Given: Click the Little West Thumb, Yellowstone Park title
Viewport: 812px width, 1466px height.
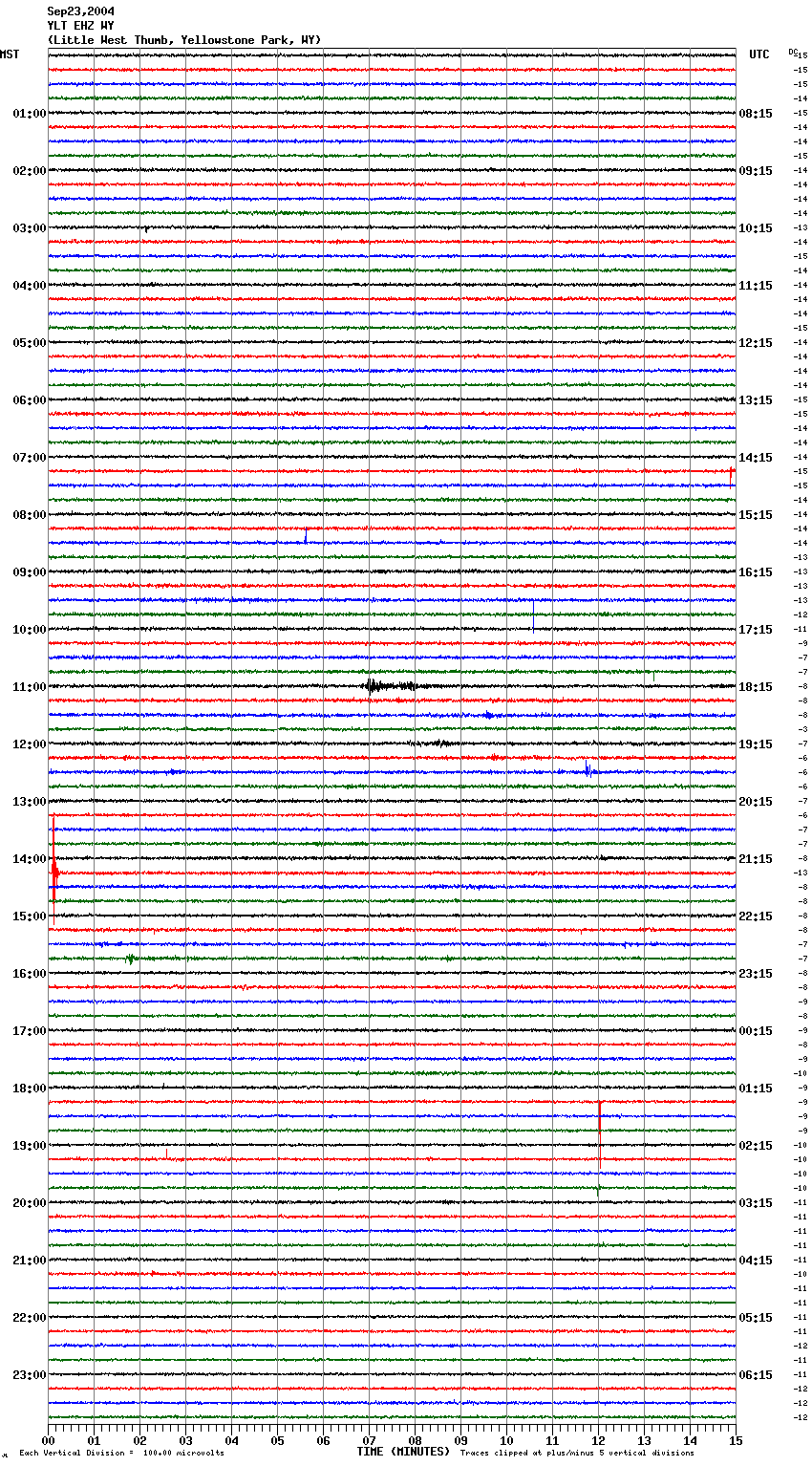Looking at the screenshot, I should click(x=184, y=40).
